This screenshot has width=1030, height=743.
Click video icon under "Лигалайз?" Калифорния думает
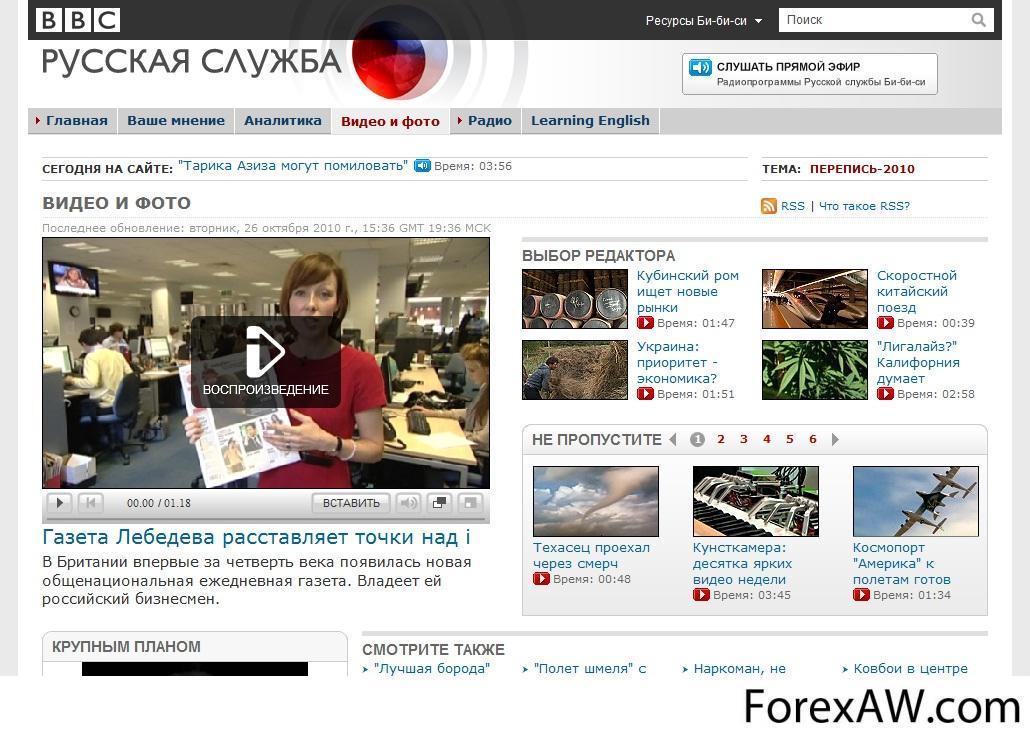click(885, 394)
